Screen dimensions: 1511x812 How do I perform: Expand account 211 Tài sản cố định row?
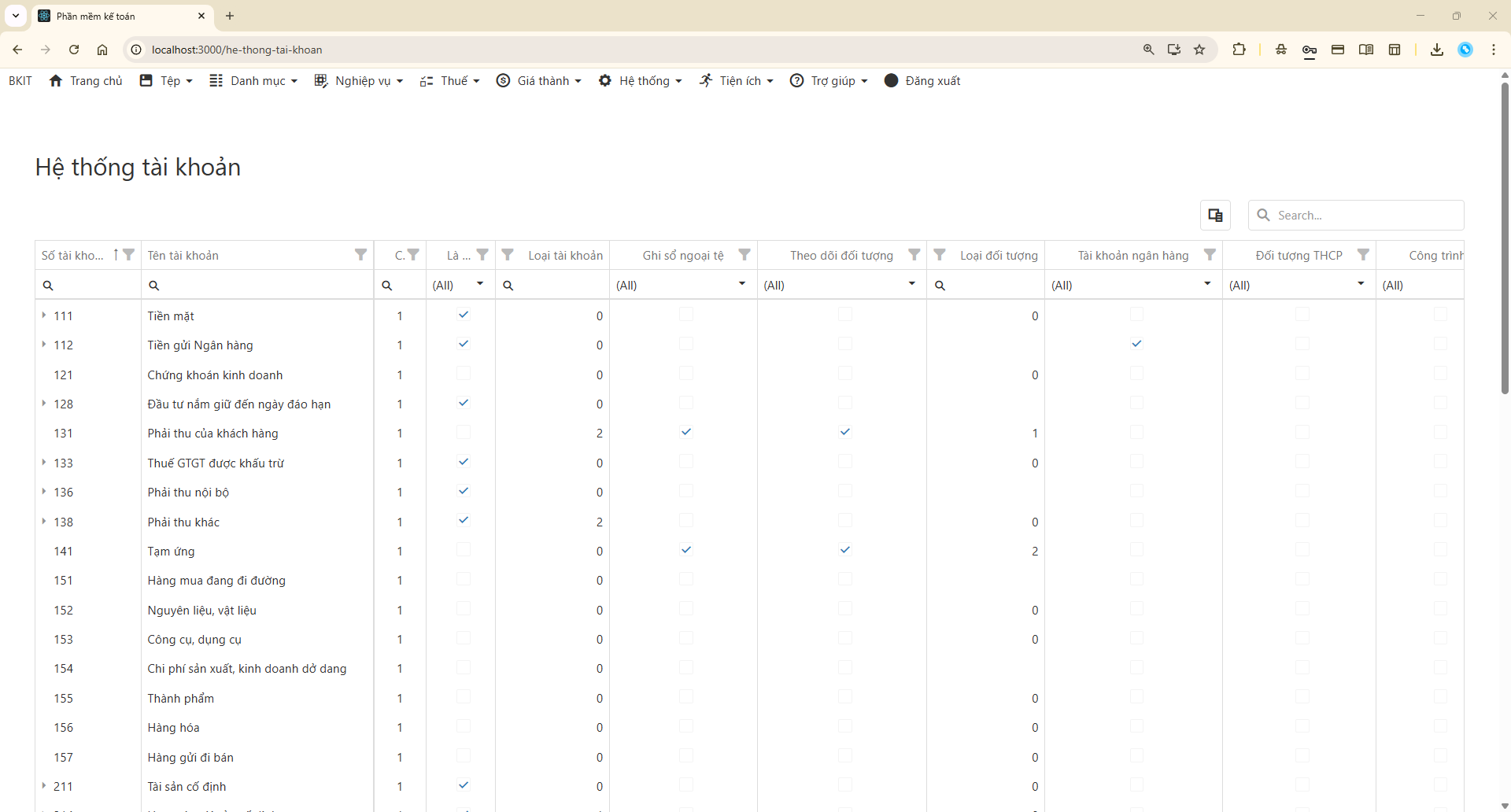tap(44, 785)
